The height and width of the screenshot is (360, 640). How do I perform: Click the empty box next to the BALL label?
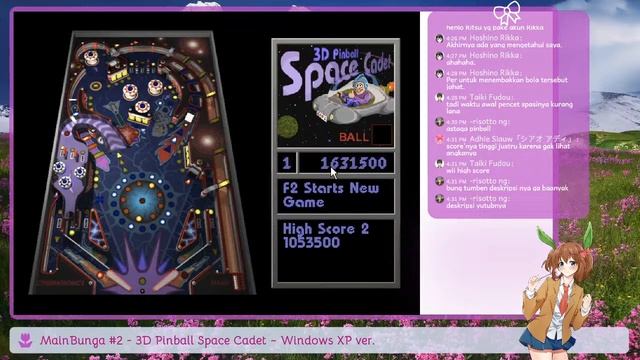pyautogui.click(x=382, y=135)
